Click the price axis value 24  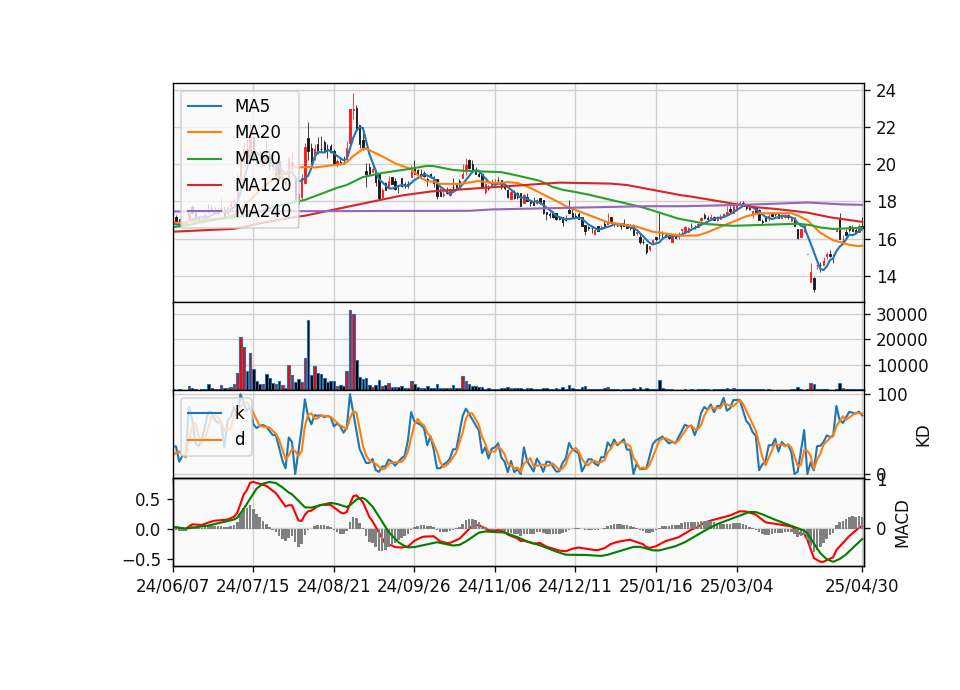pyautogui.click(x=885, y=91)
